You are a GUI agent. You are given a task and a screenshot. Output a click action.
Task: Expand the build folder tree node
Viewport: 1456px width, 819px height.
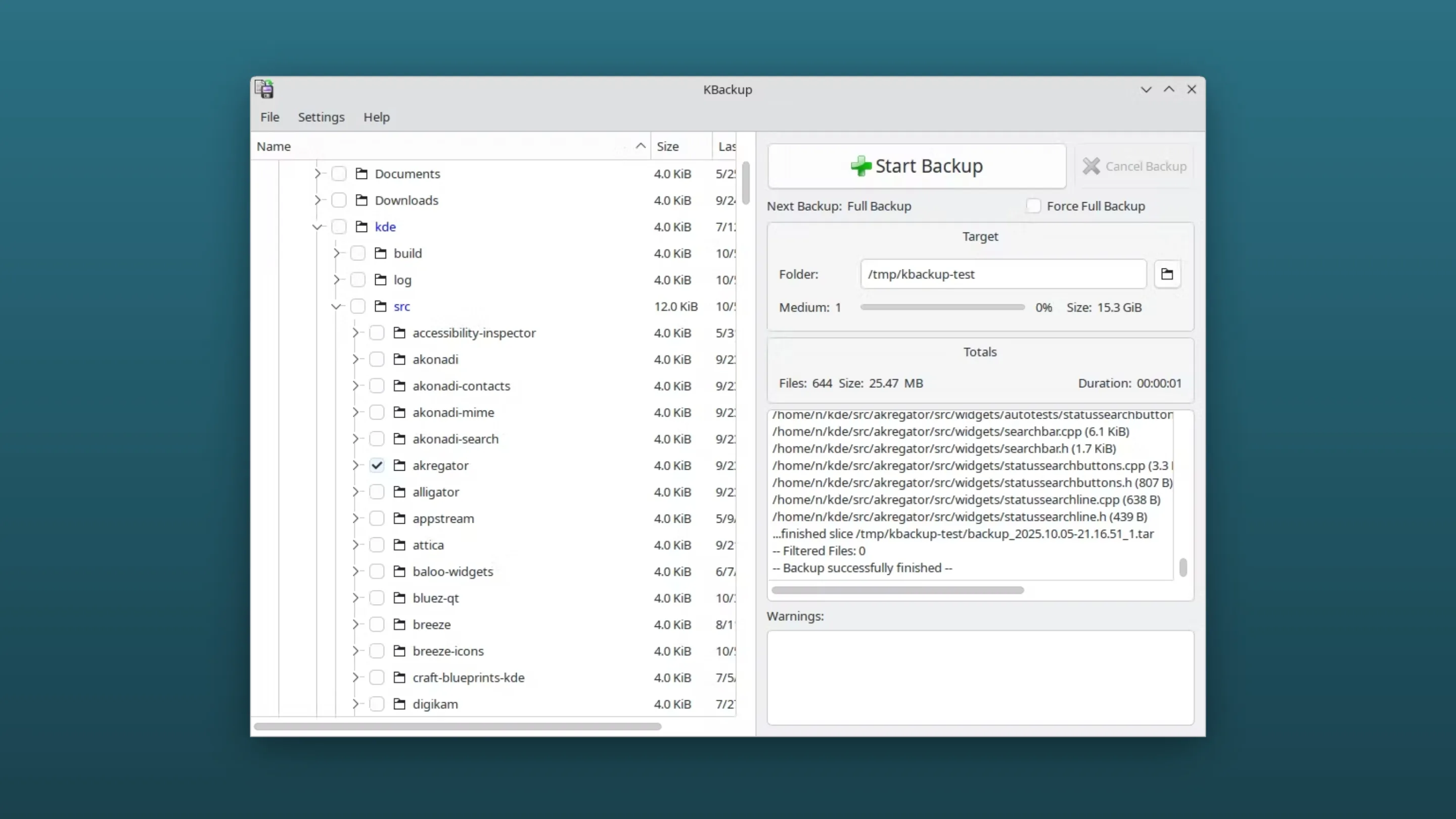tap(337, 253)
